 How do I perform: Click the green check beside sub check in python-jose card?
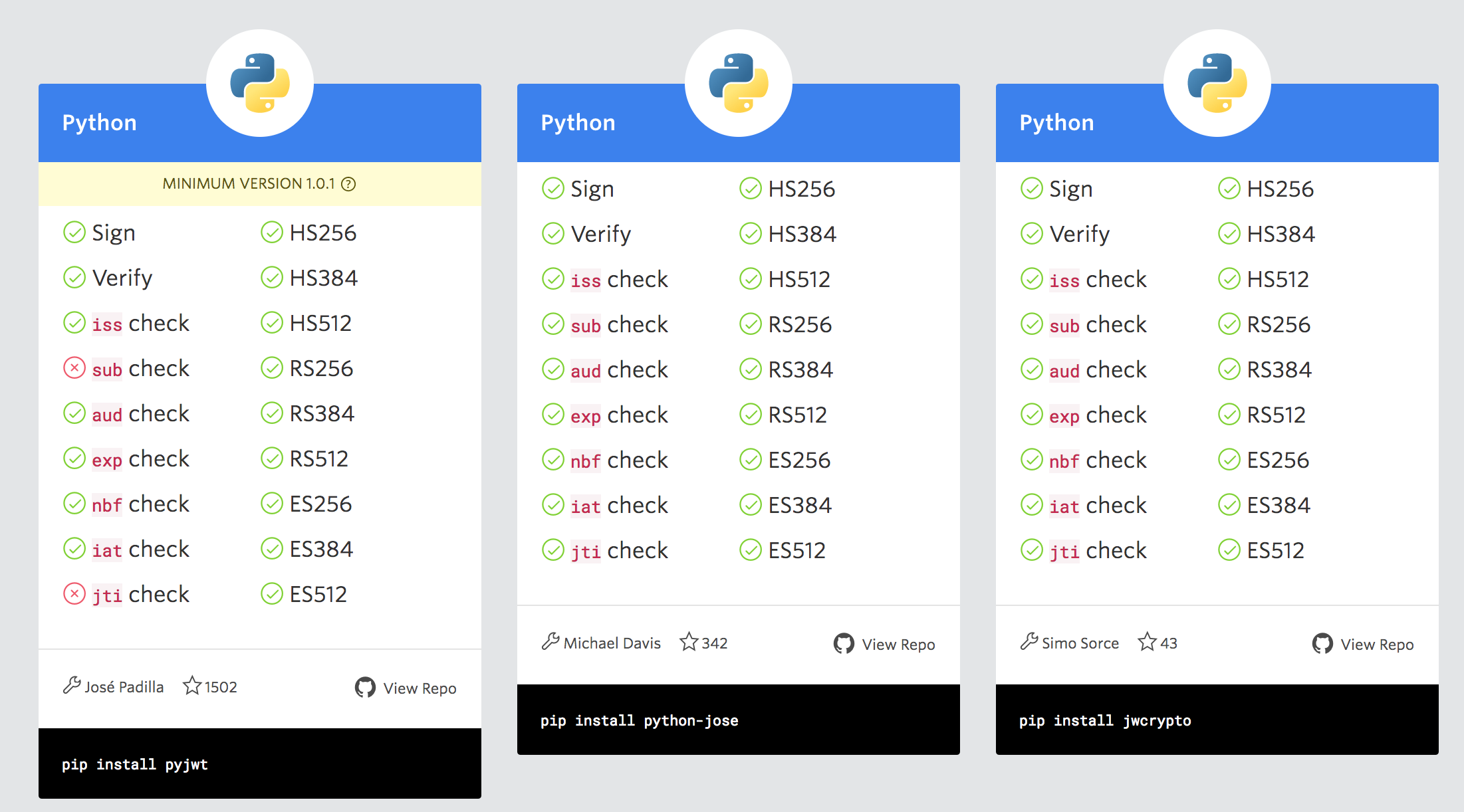point(553,324)
